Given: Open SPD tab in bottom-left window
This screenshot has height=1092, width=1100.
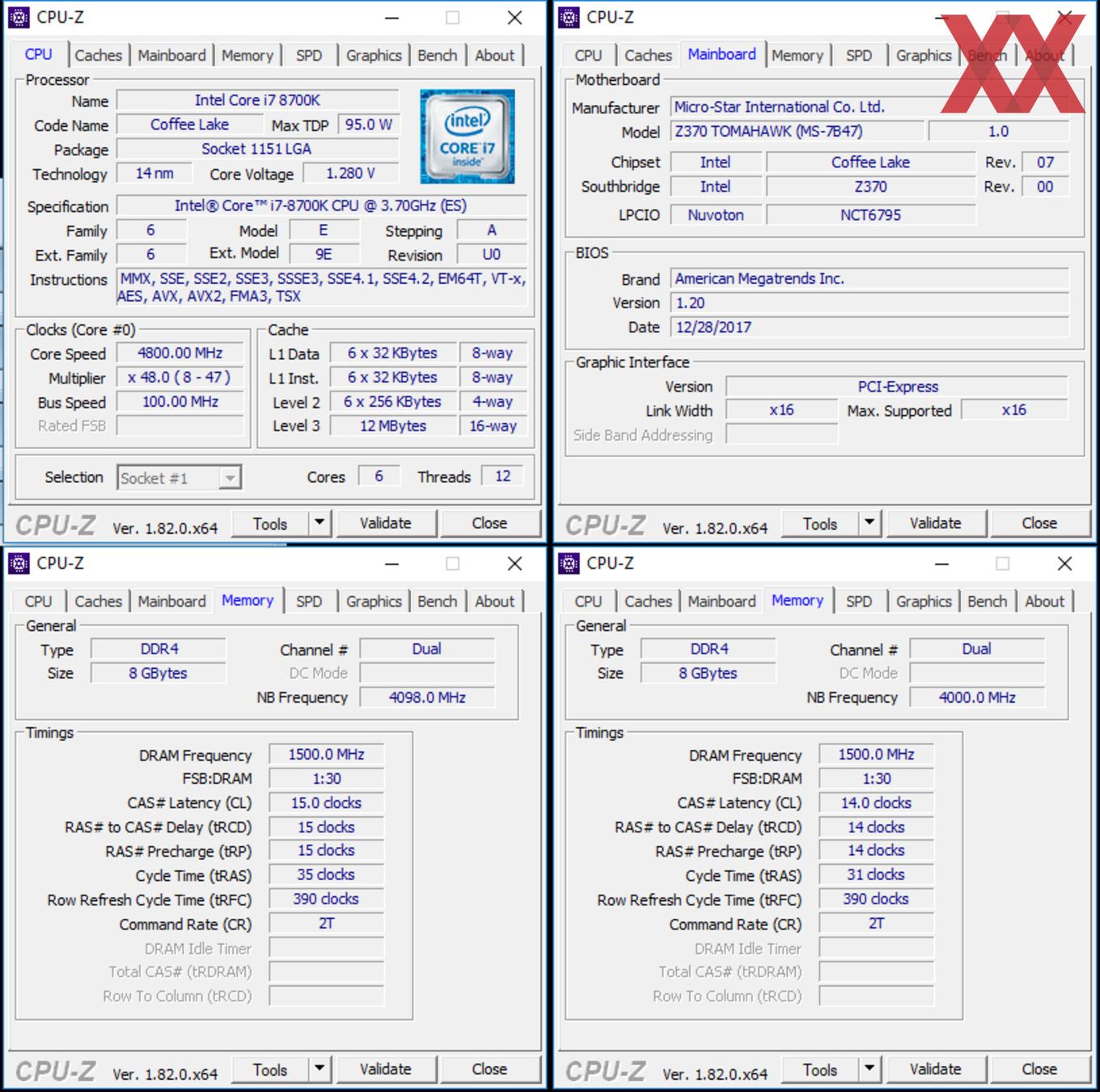Looking at the screenshot, I should pos(309,601).
